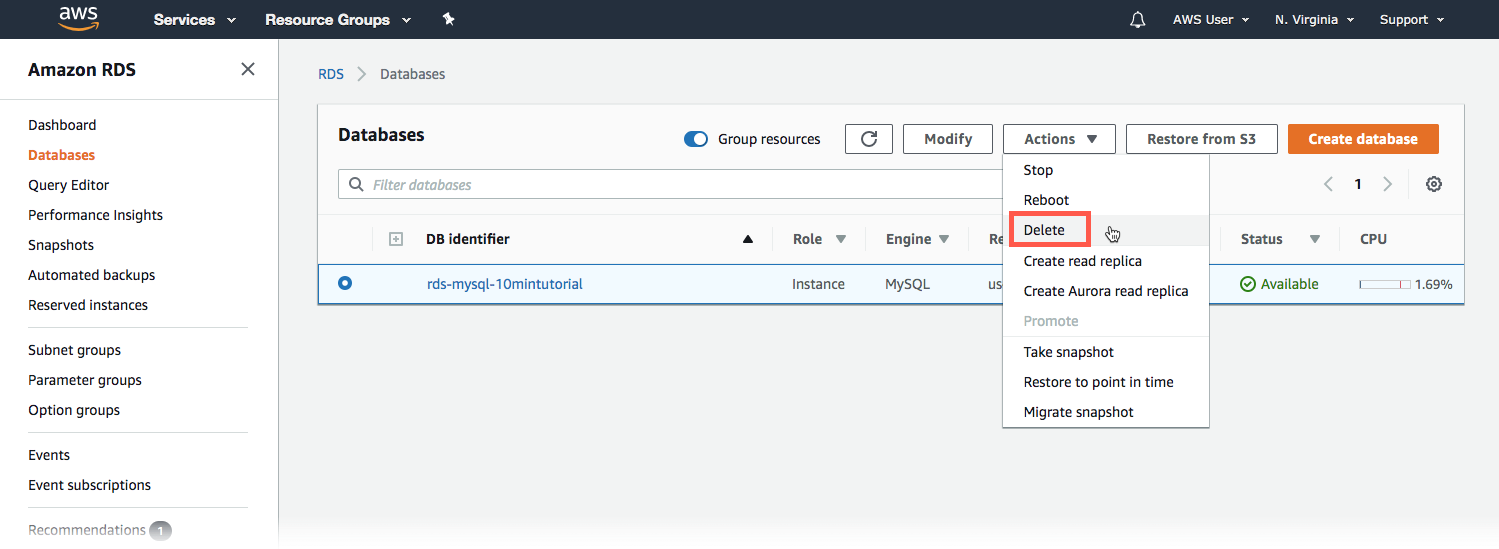Screen dimensions: 1499x549
Task: Open Automated backups in the sidebar
Action: click(x=92, y=275)
